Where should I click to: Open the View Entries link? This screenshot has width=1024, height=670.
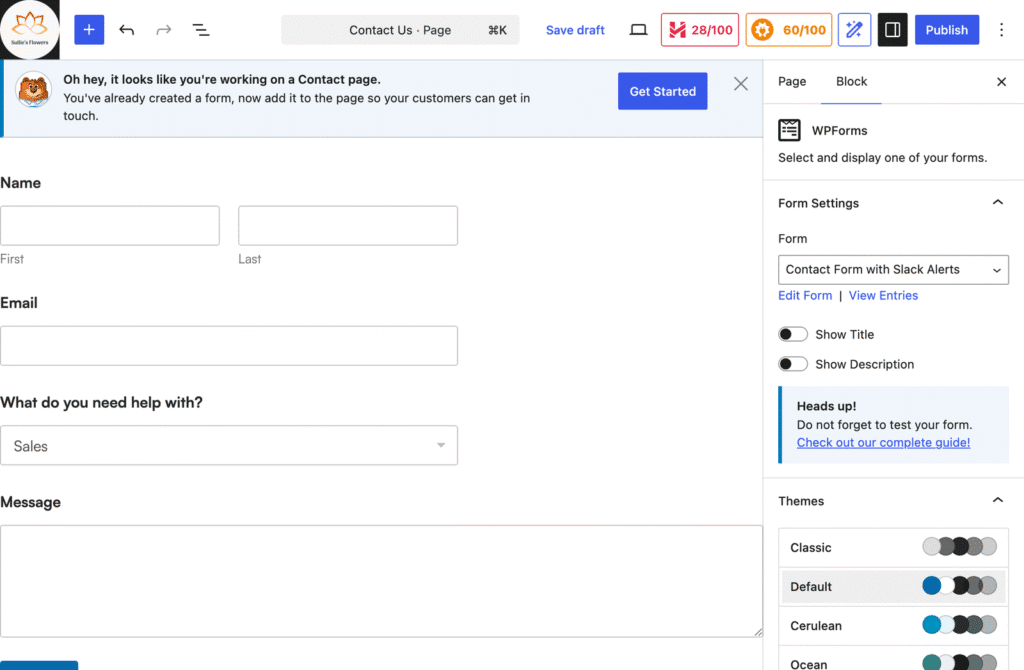click(x=883, y=295)
